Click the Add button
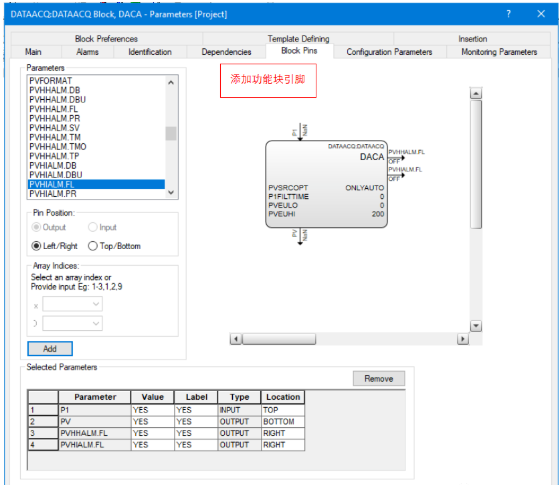The height and width of the screenshot is (485, 559). 50,349
